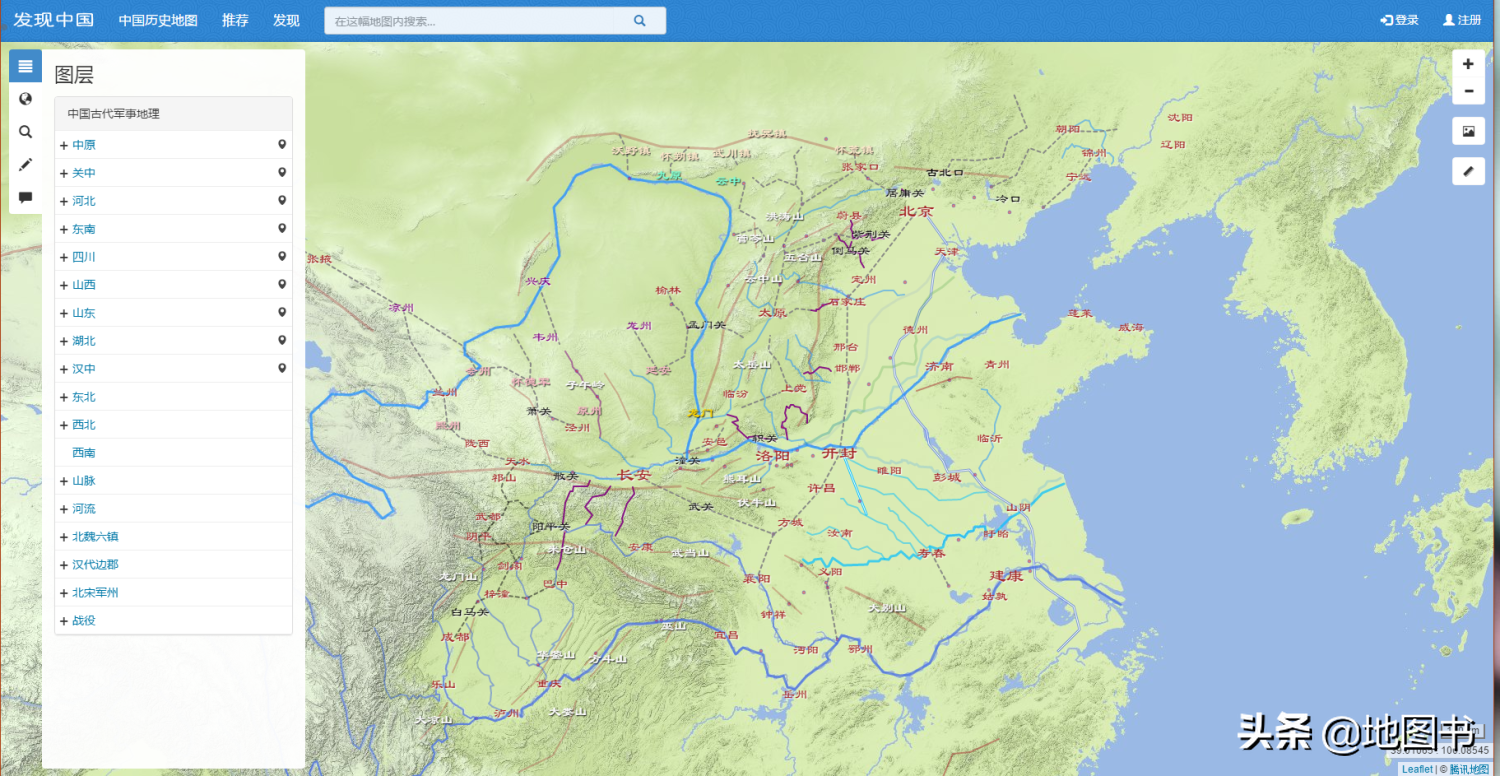Select the pencil edit icon in left sidebar
This screenshot has width=1500, height=776.
(x=25, y=164)
